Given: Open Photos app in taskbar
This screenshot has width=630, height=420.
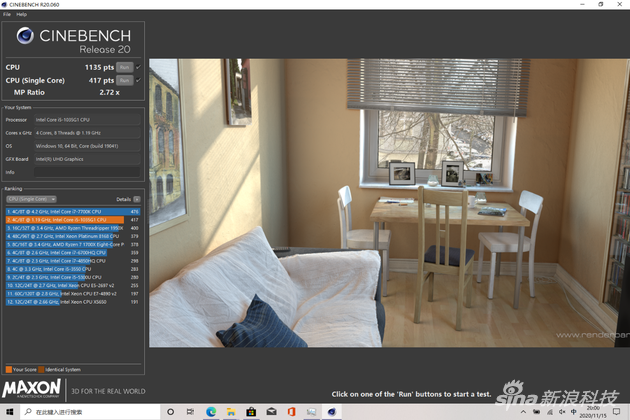Looking at the screenshot, I should click(311, 412).
